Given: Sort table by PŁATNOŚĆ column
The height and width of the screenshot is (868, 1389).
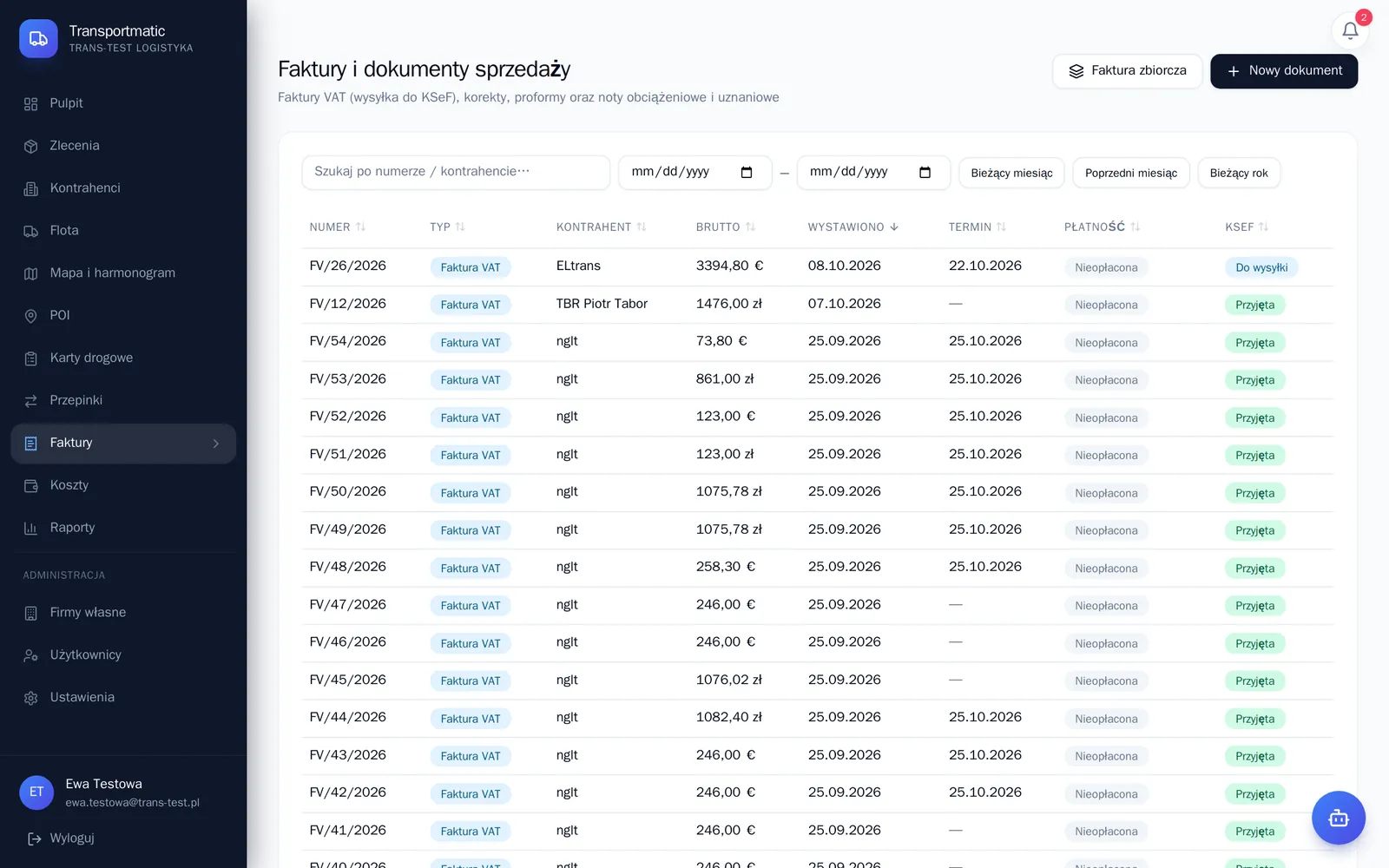Looking at the screenshot, I should coord(1102,227).
